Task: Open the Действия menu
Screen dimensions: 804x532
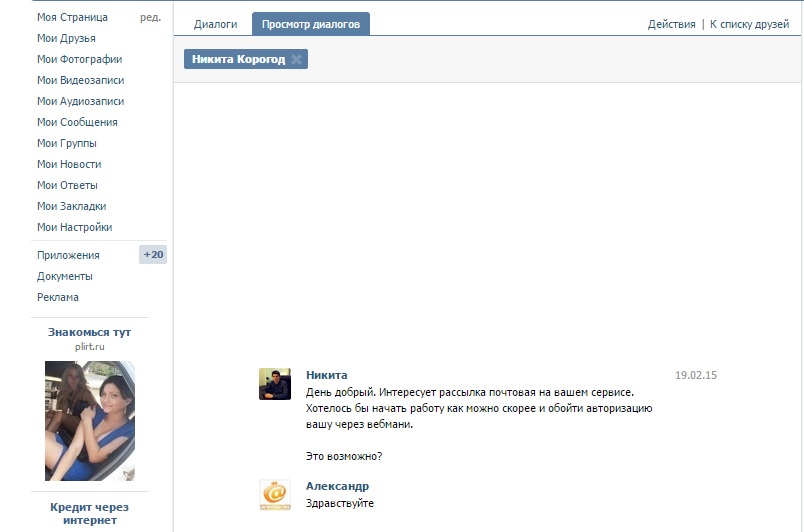Action: 671,24
